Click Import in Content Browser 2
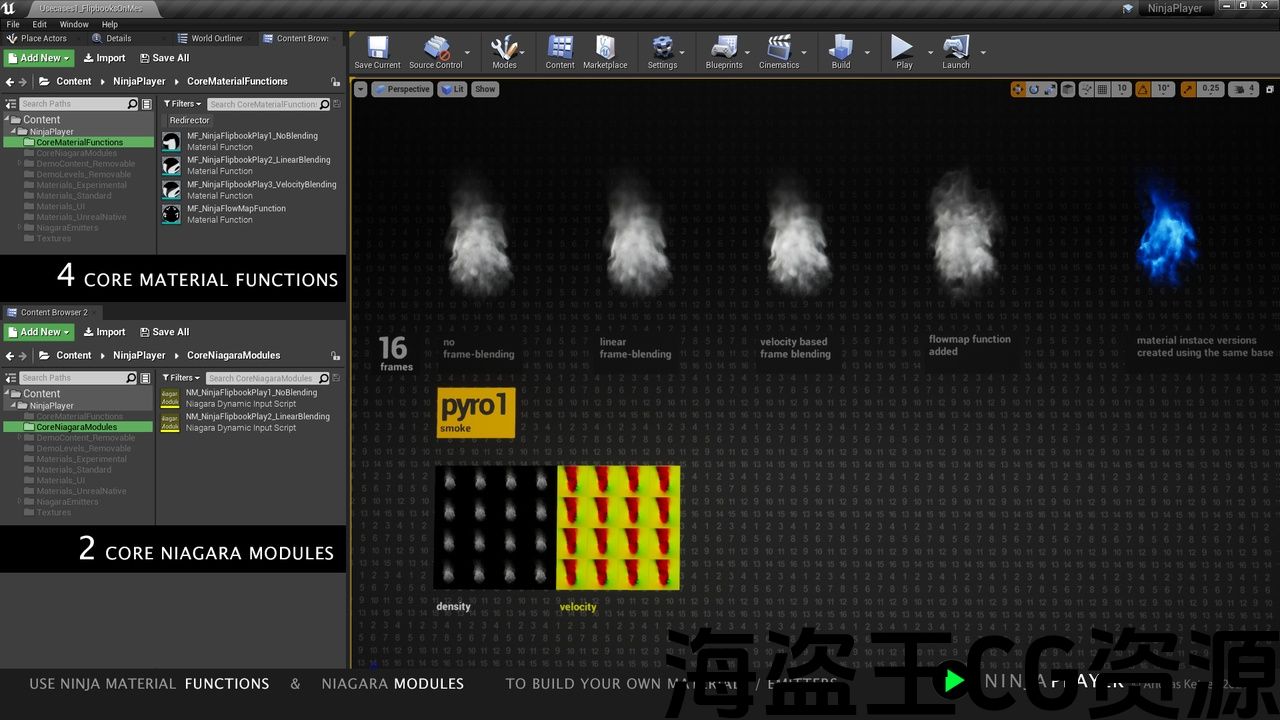 click(104, 332)
